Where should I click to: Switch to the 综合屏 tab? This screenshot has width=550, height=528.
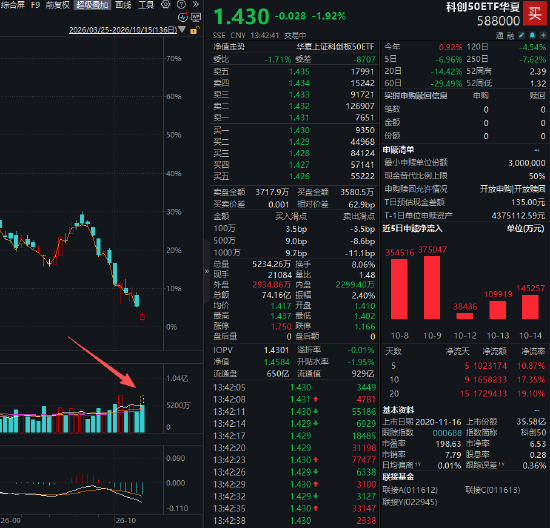pyautogui.click(x=13, y=5)
